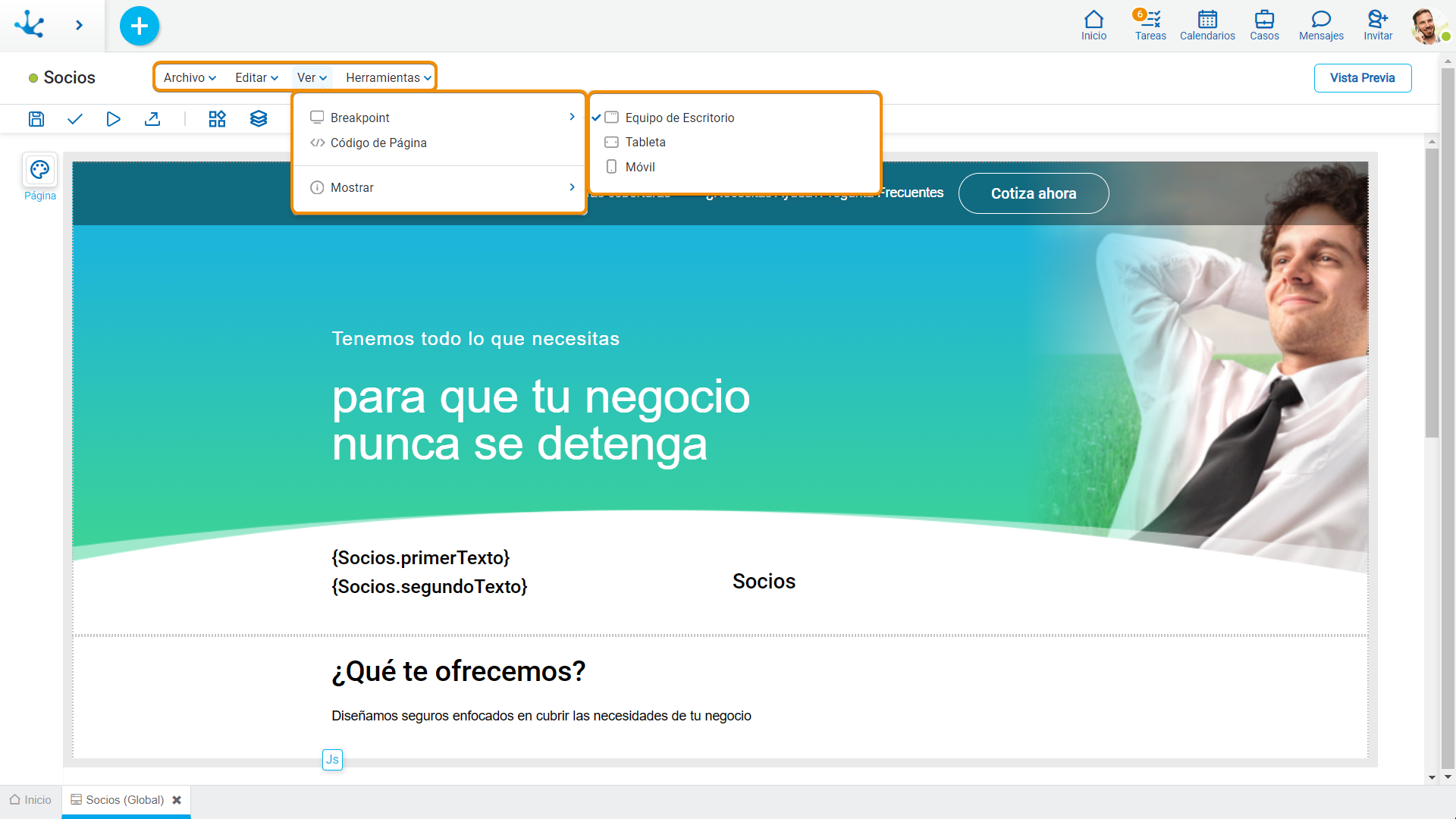
Task: Expand the Mostrar submenu arrow
Action: pyautogui.click(x=572, y=187)
